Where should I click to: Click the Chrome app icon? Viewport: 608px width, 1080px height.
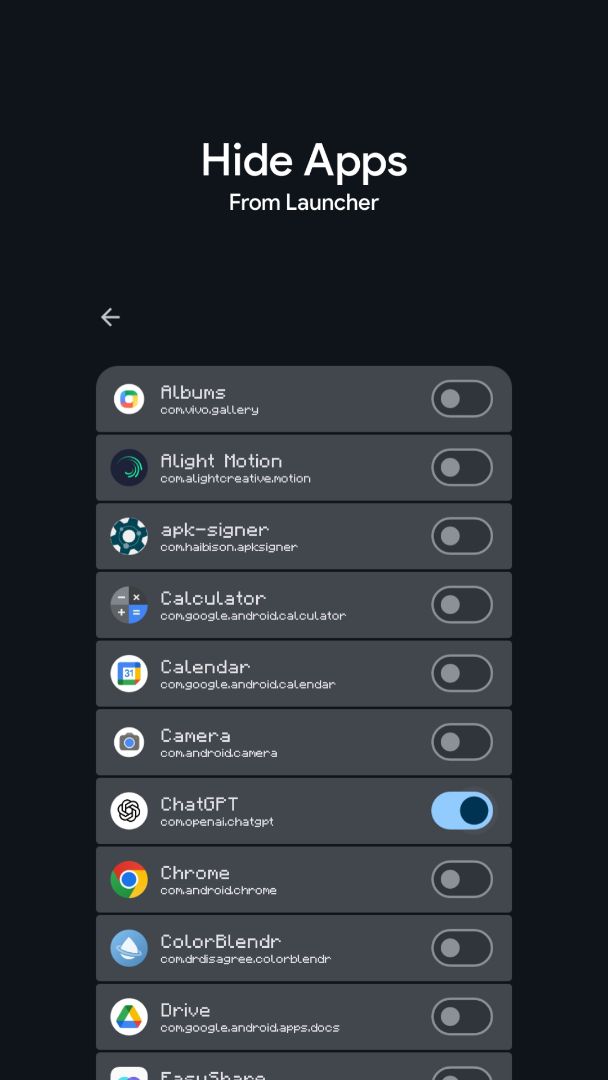(x=129, y=880)
